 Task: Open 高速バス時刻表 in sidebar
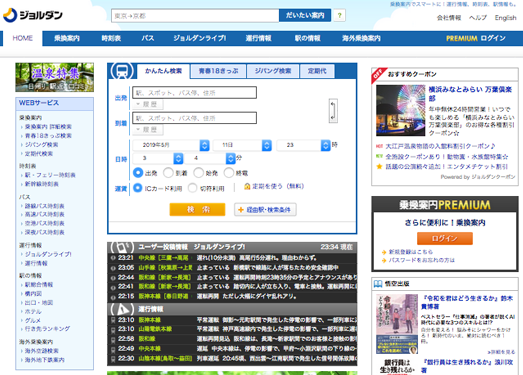(44, 214)
